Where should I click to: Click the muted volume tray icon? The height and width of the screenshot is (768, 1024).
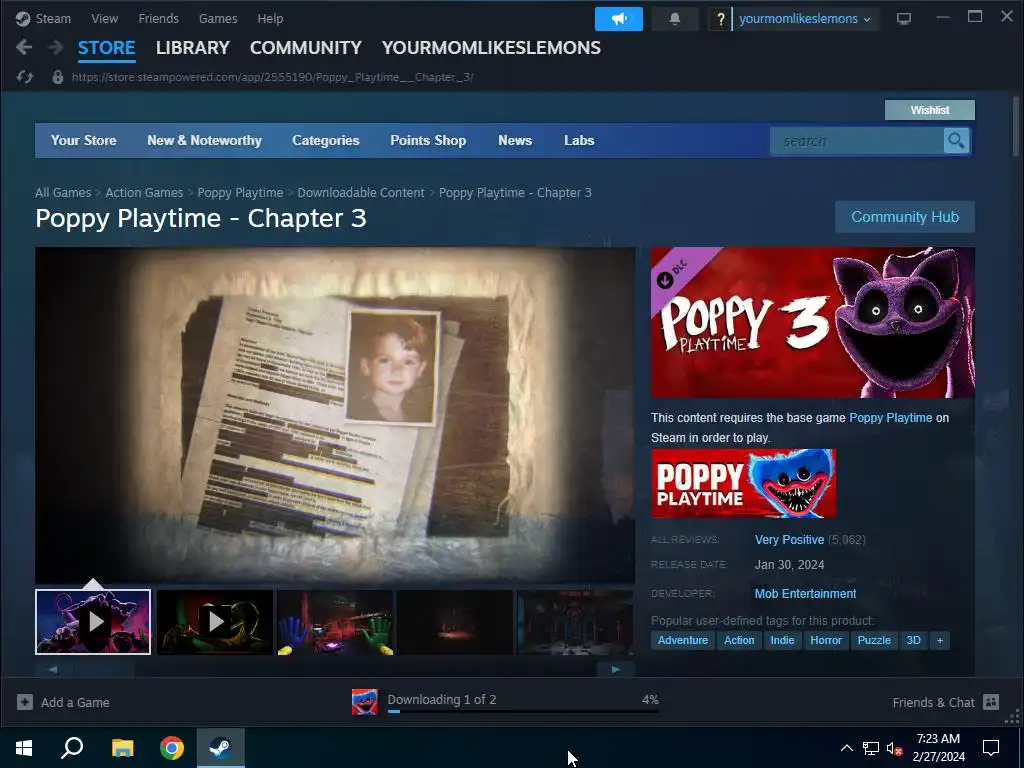(x=894, y=748)
